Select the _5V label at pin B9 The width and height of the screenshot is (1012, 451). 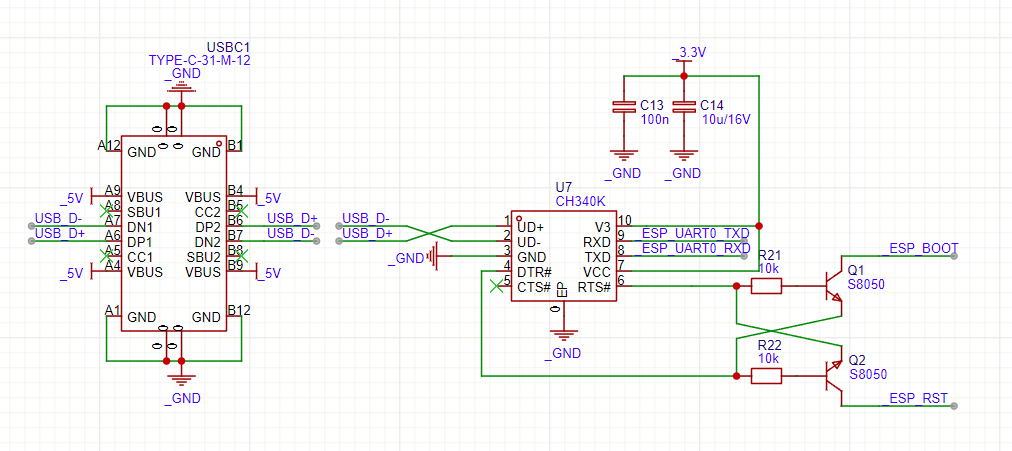point(269,274)
